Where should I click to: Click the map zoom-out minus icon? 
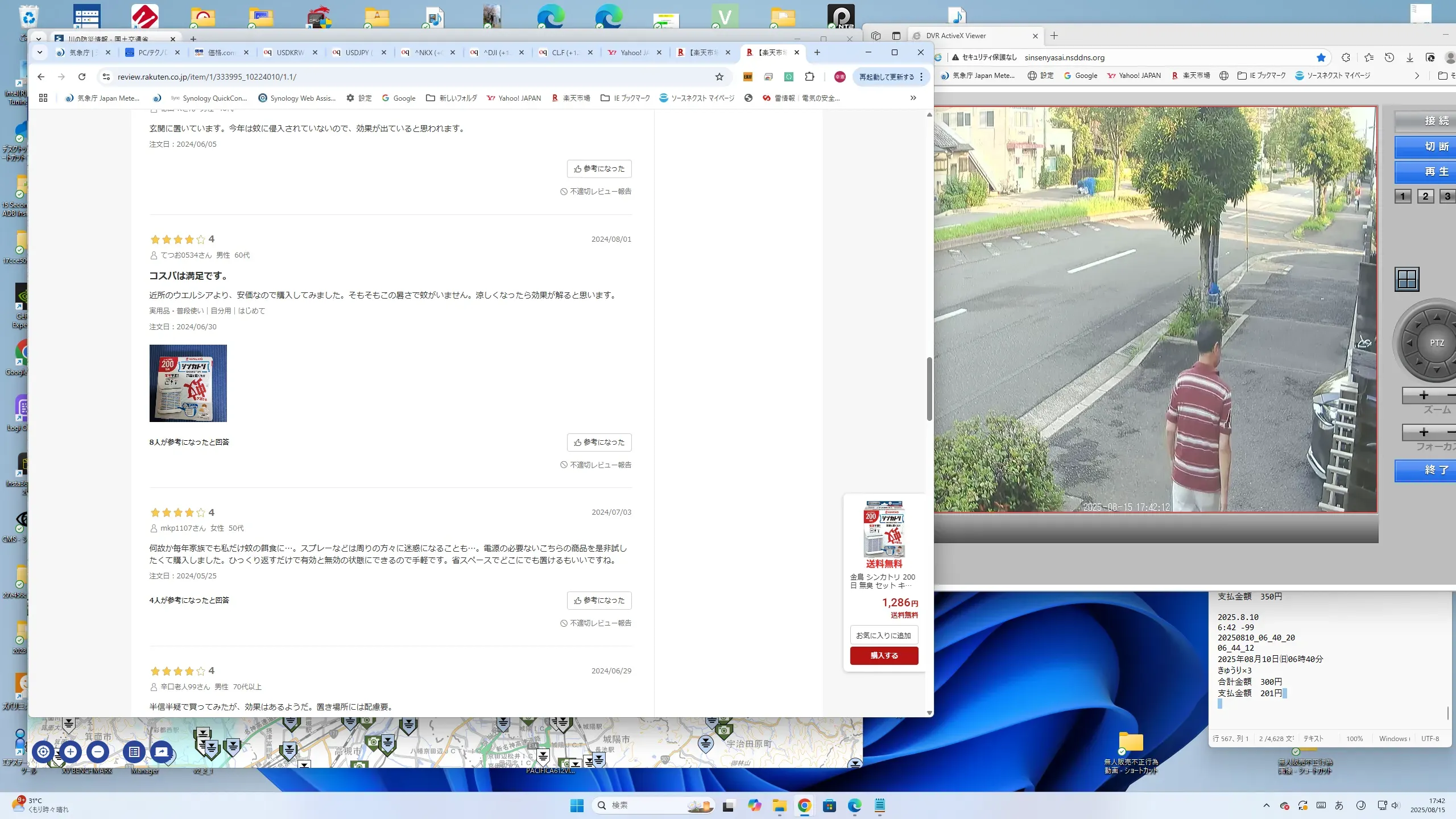pyautogui.click(x=98, y=752)
